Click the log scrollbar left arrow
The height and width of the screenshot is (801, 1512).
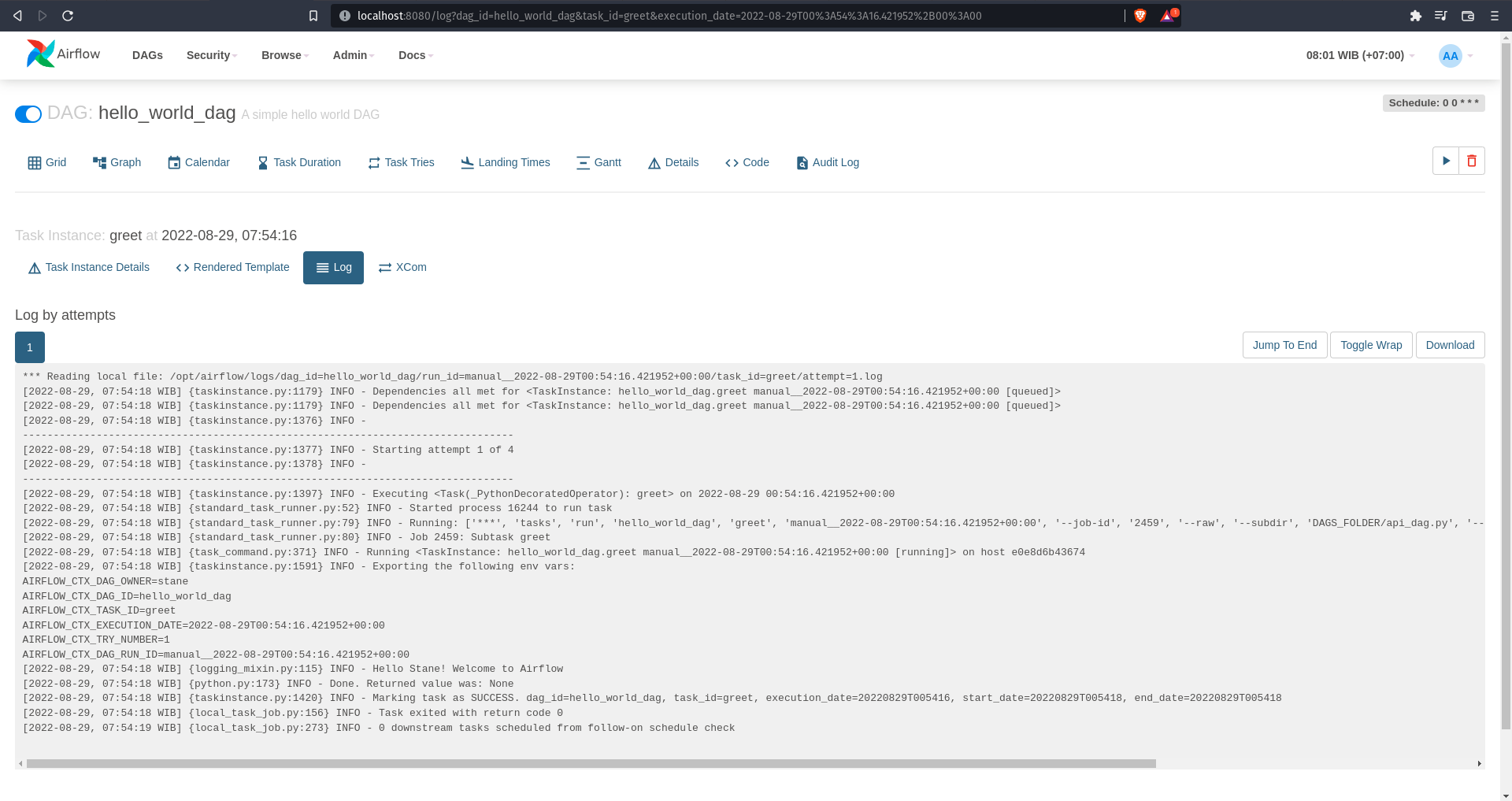point(20,763)
